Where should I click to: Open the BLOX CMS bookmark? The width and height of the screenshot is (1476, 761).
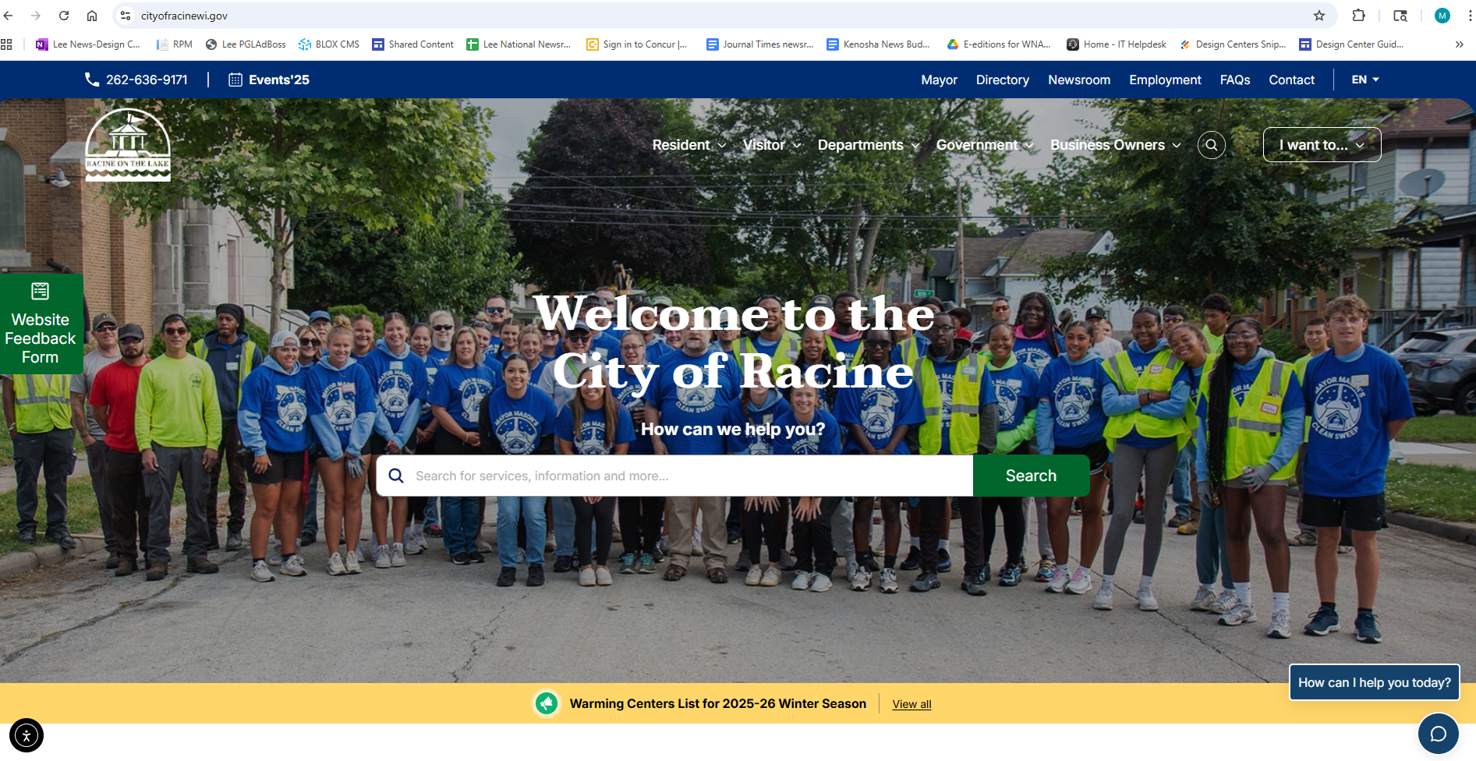329,44
